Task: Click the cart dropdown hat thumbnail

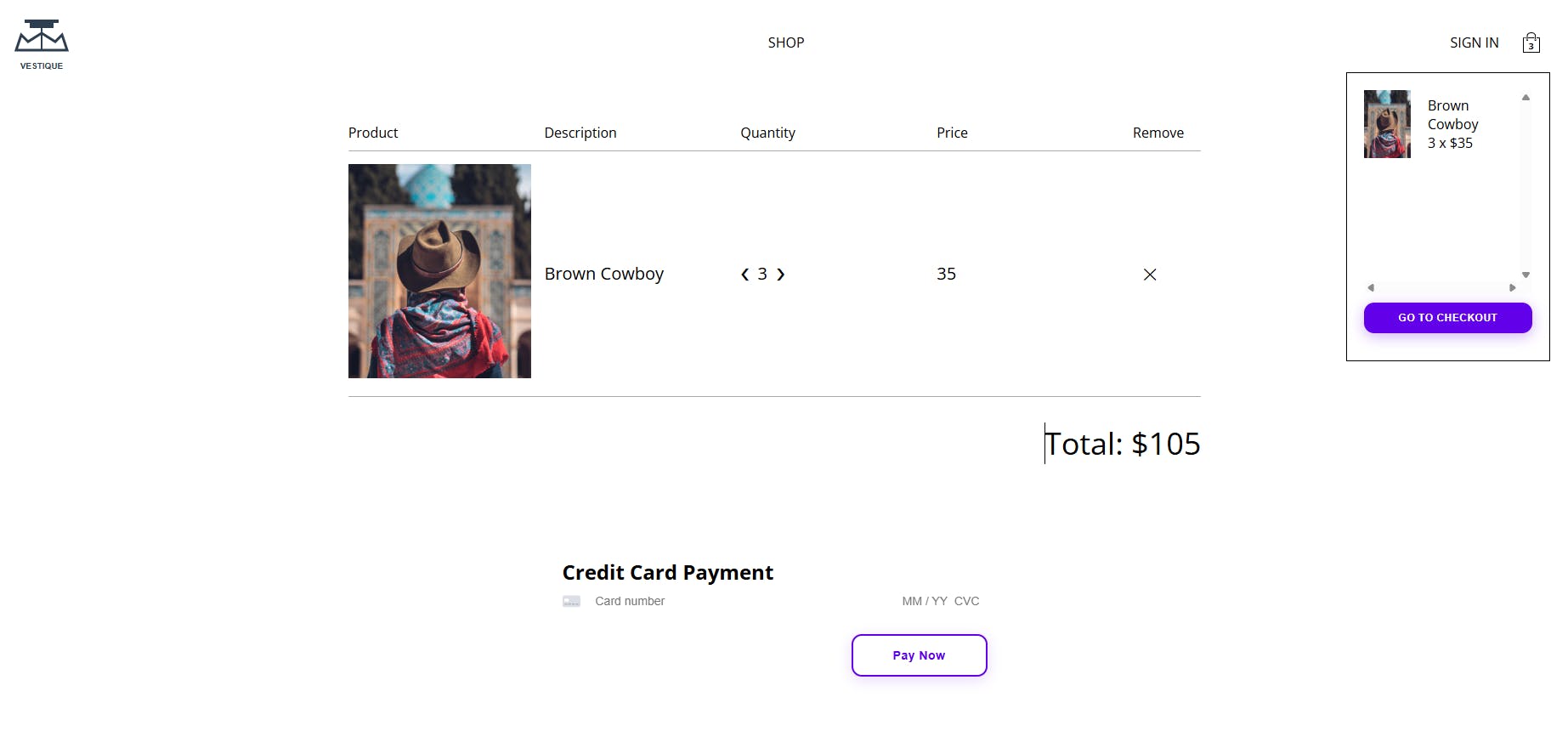Action: click(1387, 124)
